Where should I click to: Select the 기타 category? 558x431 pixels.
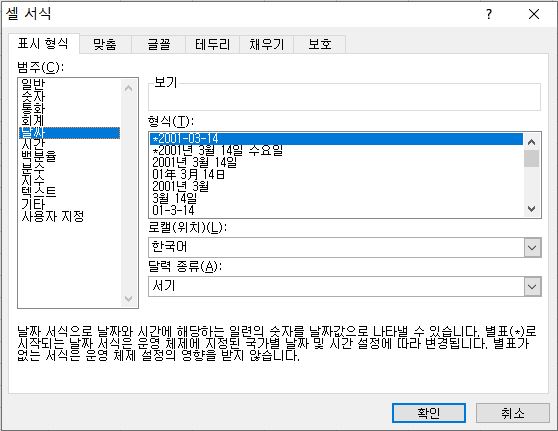point(69,205)
